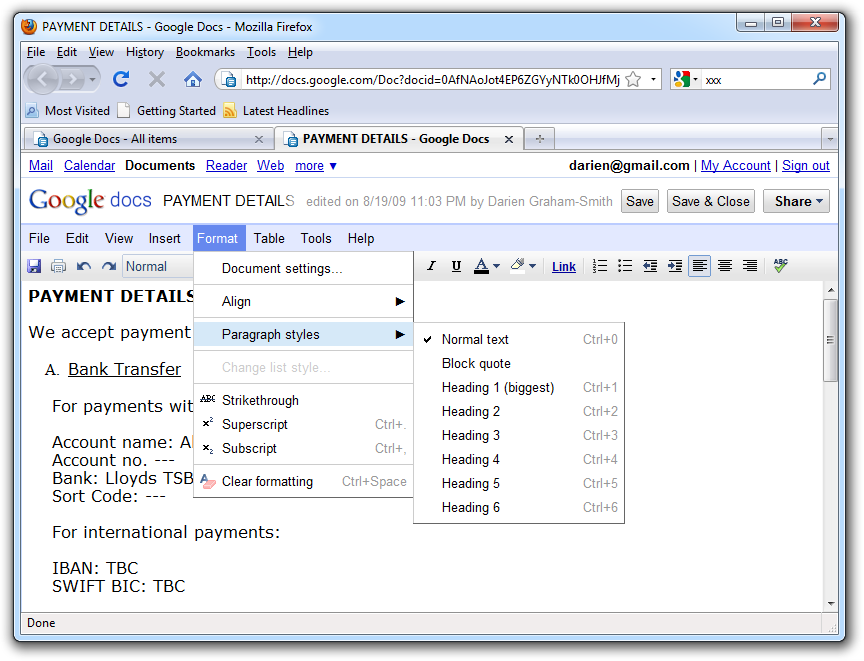Viewport: 864px width, 661px height.
Task: Apply Heading 6 paragraph style
Action: 519,507
